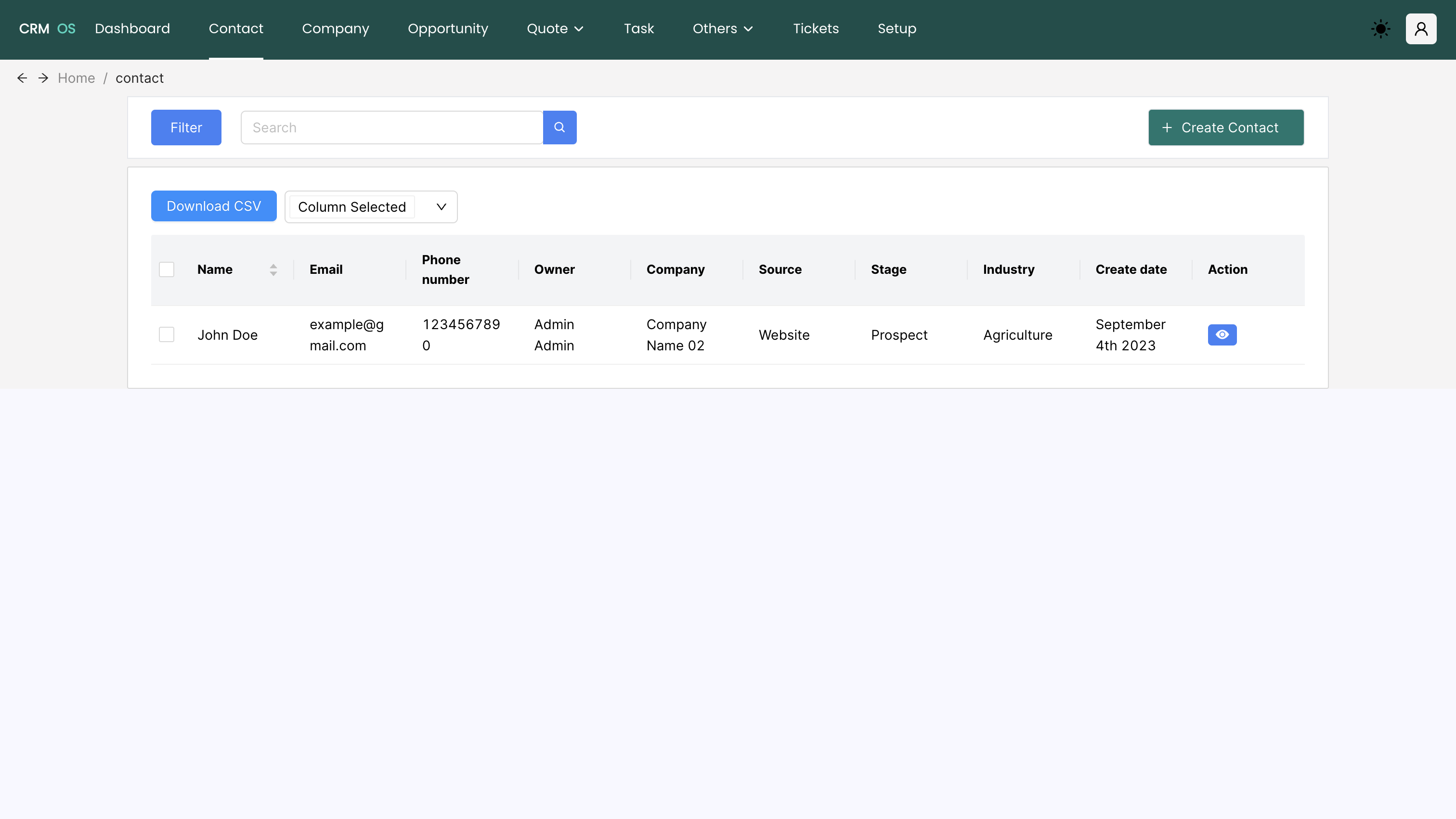Toggle the light/dark theme sun icon

coord(1380,29)
